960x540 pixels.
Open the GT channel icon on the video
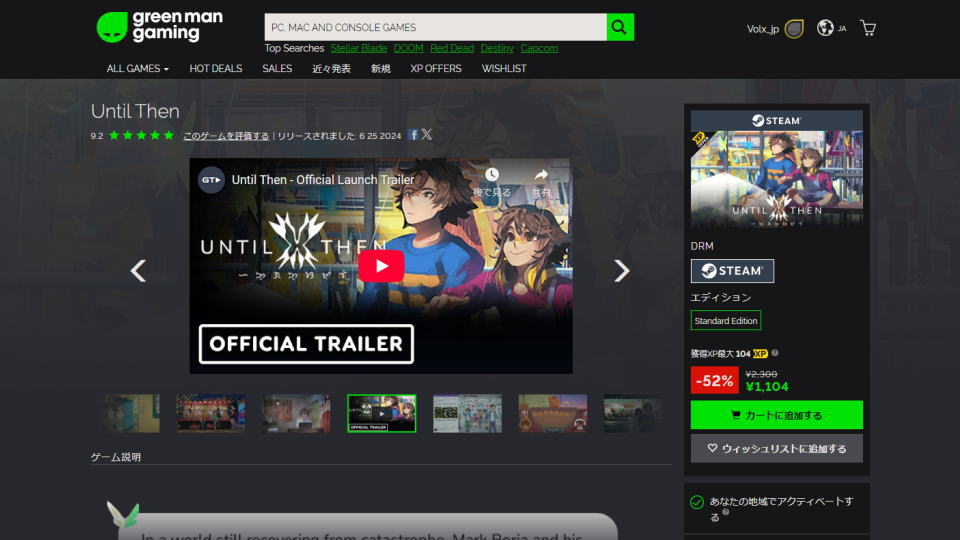211,180
